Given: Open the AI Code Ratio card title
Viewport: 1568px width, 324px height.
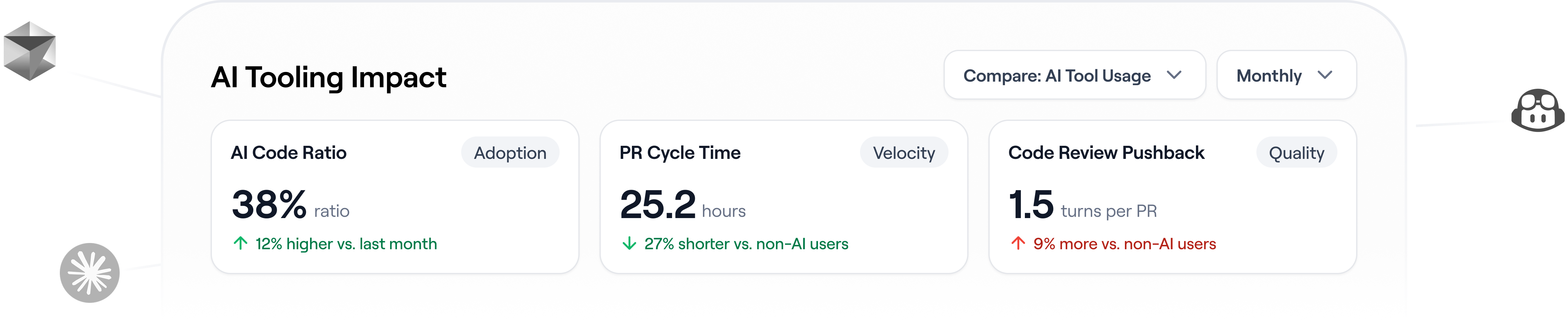Looking at the screenshot, I should [289, 153].
